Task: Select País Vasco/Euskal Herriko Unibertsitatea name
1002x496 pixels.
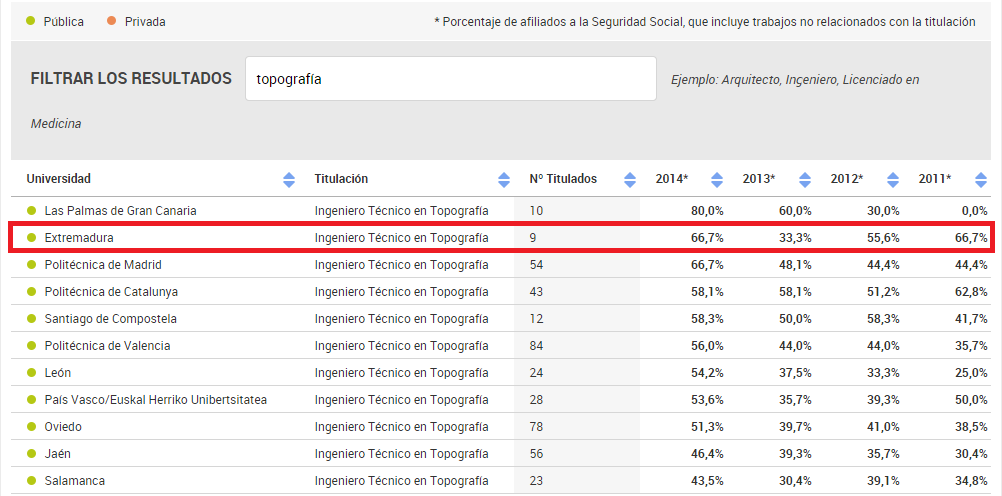Action: click(x=156, y=399)
